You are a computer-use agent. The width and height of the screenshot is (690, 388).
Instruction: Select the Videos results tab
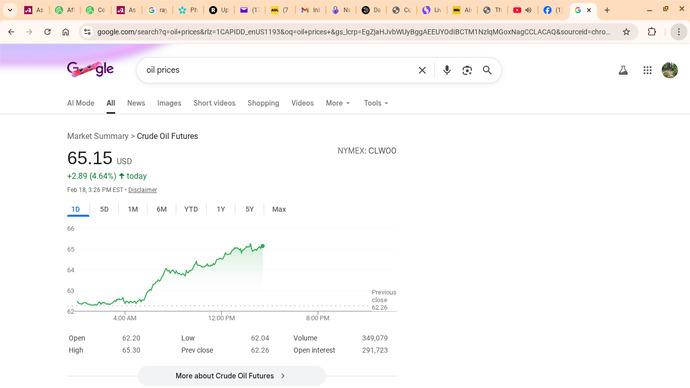point(302,103)
